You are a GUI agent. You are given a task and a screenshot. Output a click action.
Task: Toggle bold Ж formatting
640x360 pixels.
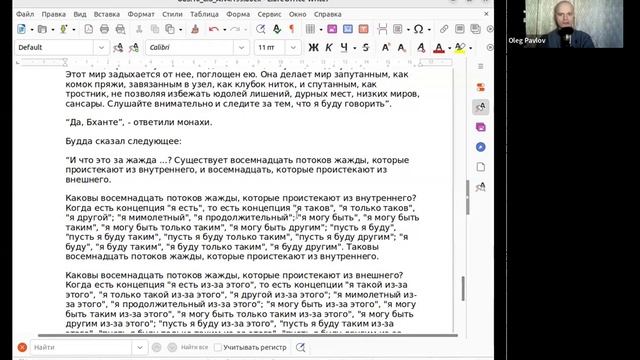click(x=313, y=48)
